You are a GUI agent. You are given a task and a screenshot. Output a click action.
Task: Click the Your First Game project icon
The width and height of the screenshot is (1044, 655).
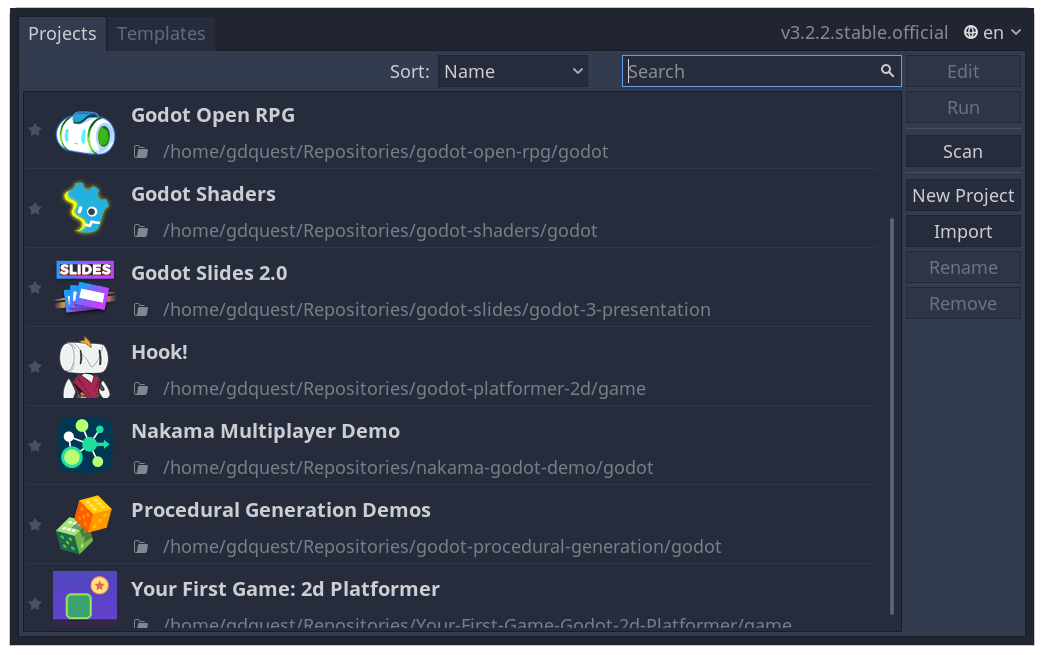[85, 598]
